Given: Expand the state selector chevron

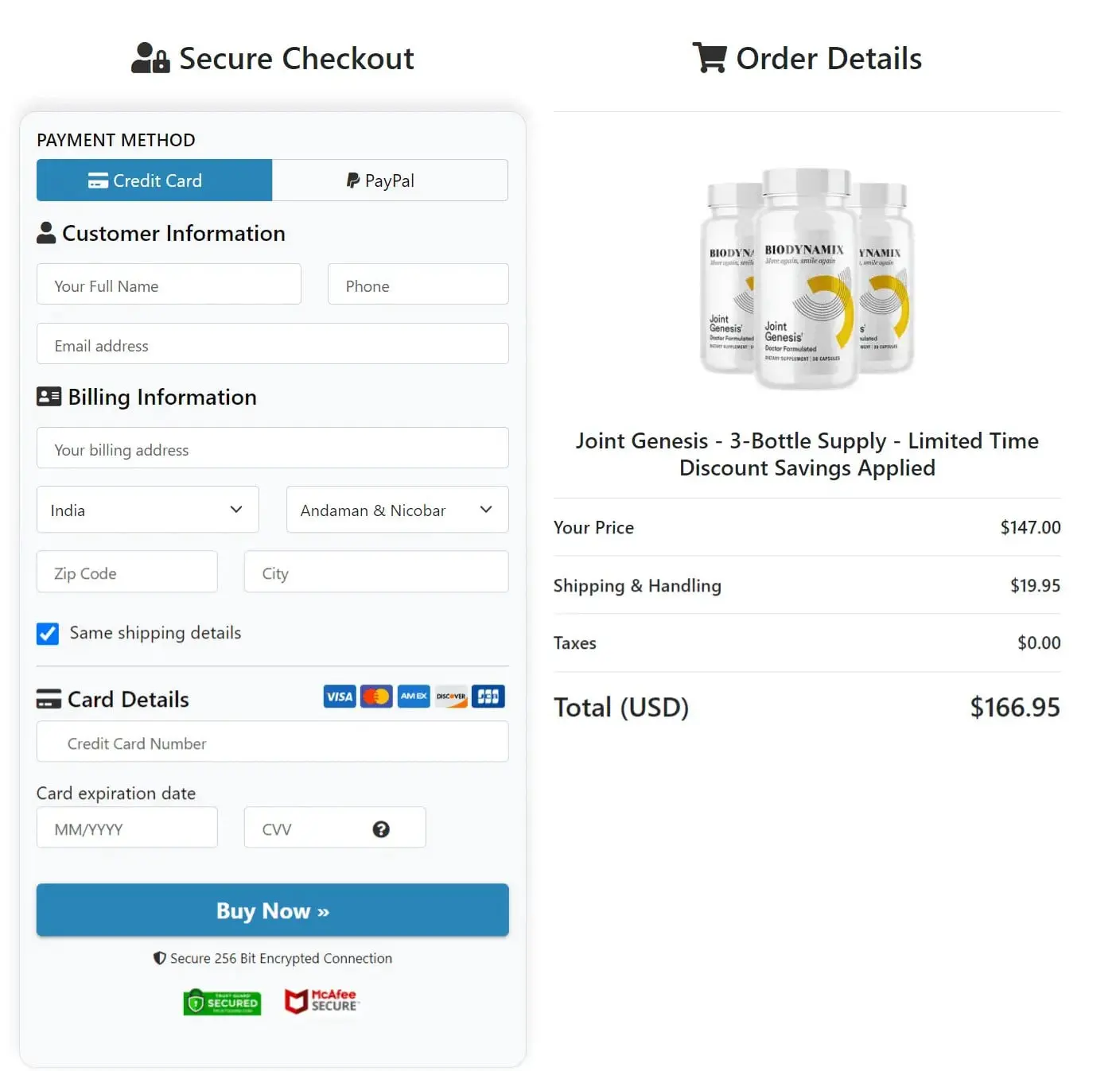Looking at the screenshot, I should pyautogui.click(x=485, y=510).
